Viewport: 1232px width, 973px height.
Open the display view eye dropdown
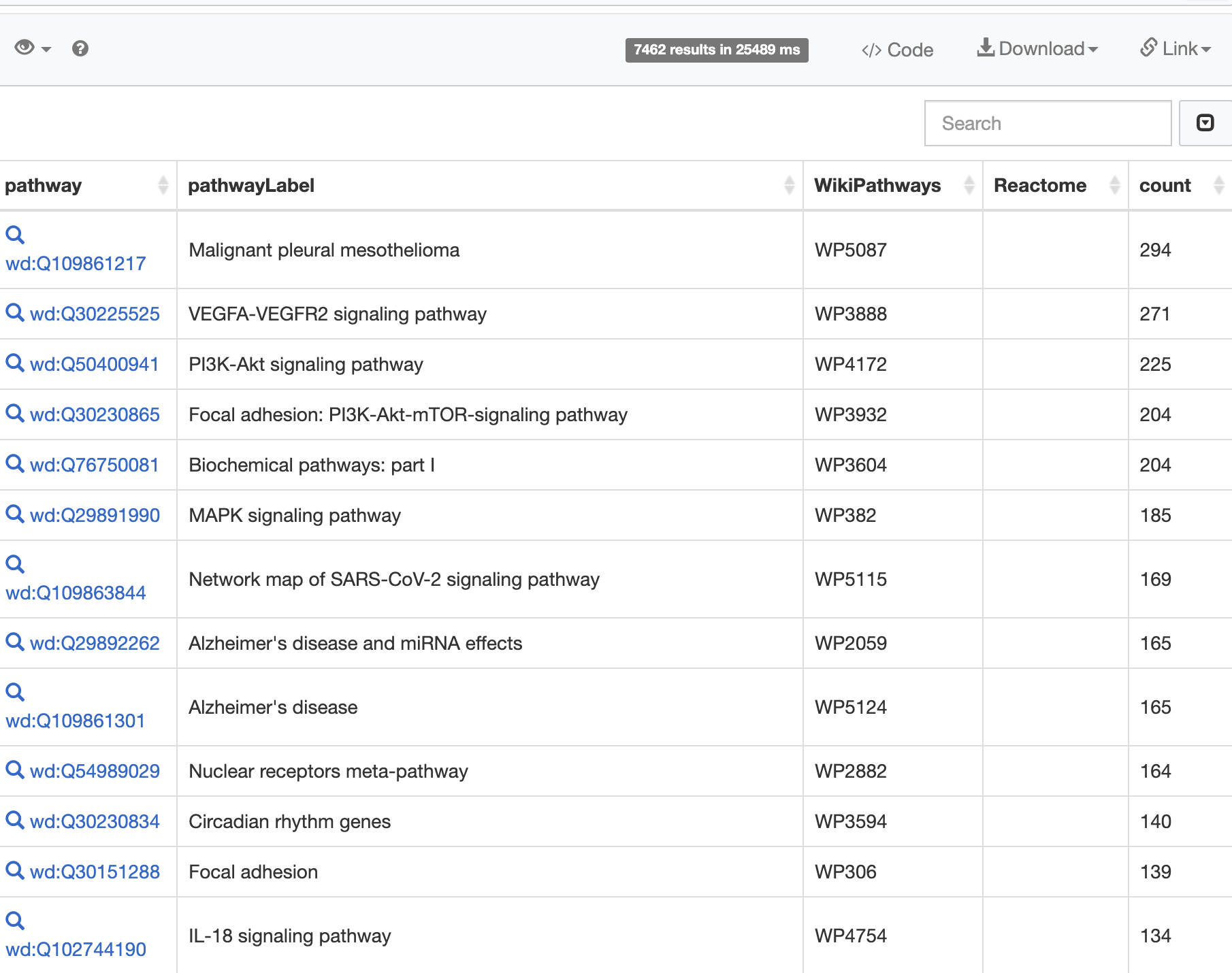click(32, 48)
